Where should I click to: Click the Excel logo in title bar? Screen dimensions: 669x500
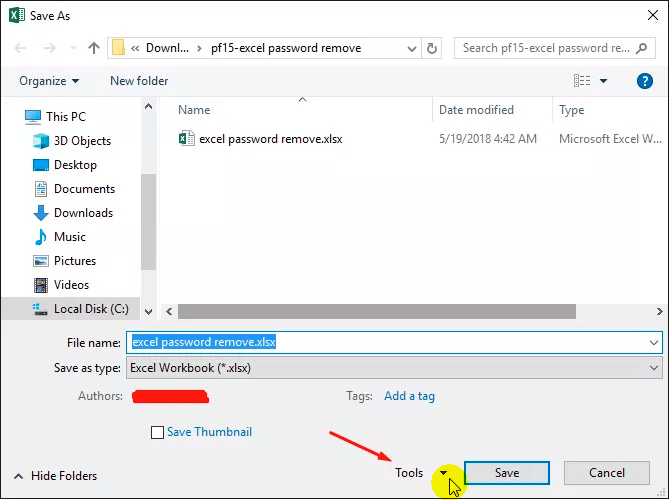tap(17, 16)
